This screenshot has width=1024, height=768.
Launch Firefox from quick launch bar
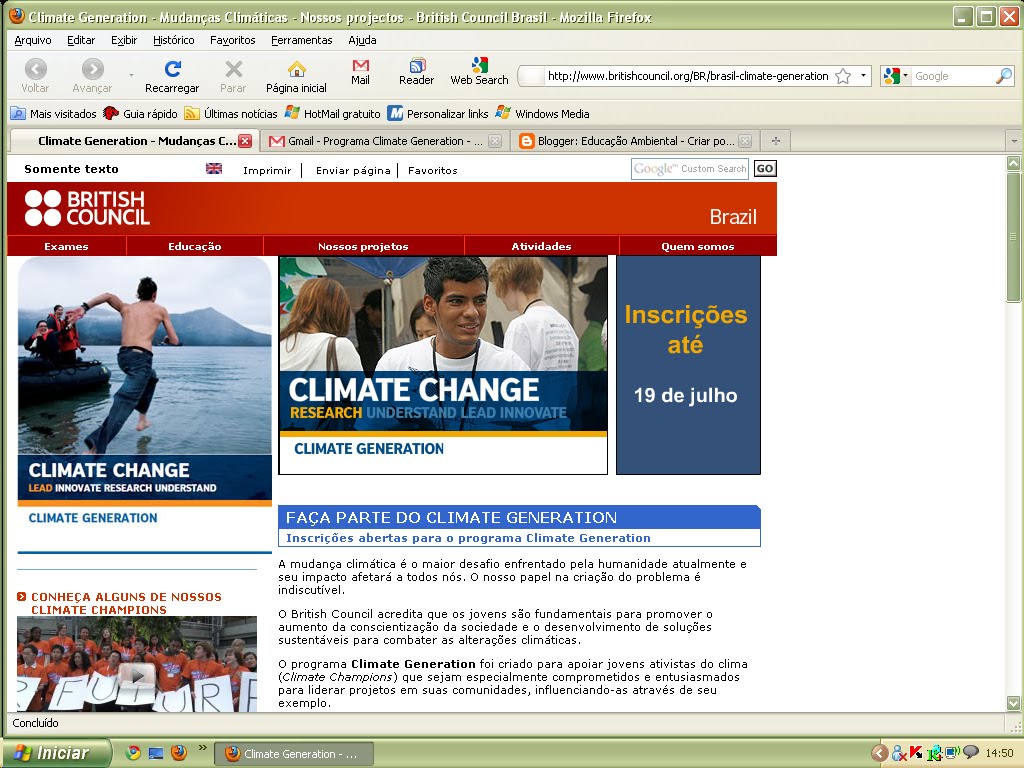pos(178,753)
